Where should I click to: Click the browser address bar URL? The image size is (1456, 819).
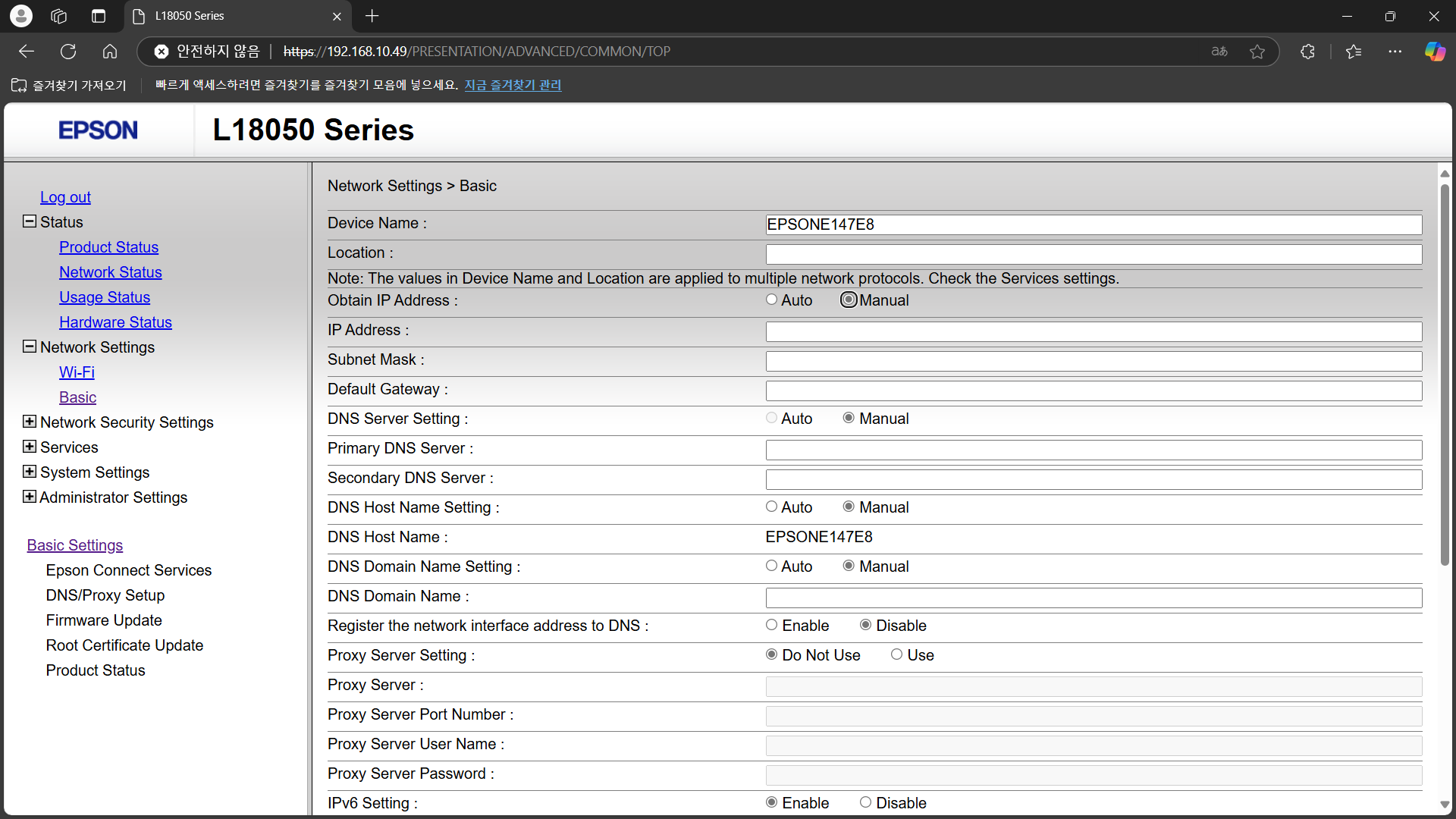(x=476, y=52)
